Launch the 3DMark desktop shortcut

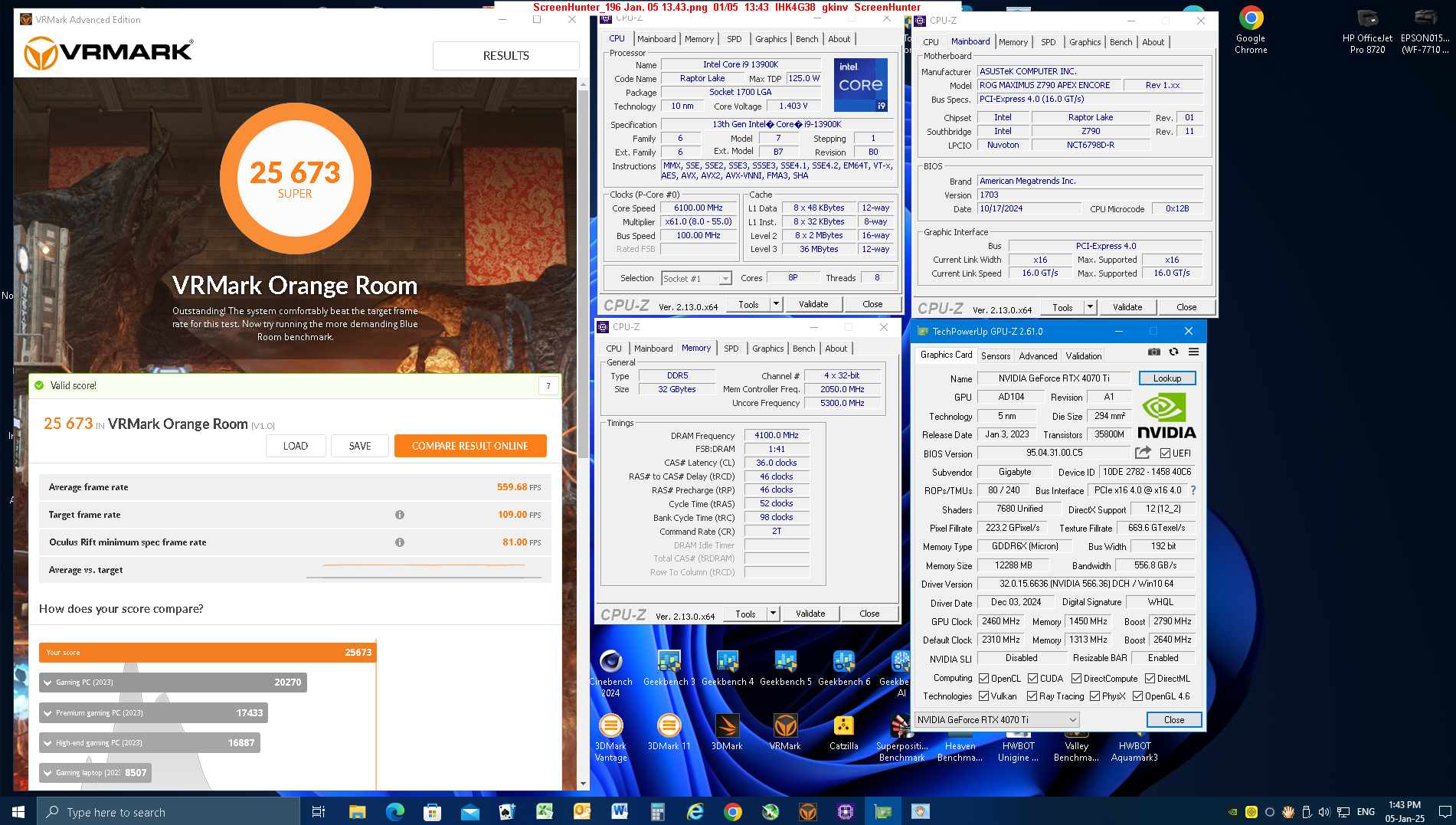[727, 732]
